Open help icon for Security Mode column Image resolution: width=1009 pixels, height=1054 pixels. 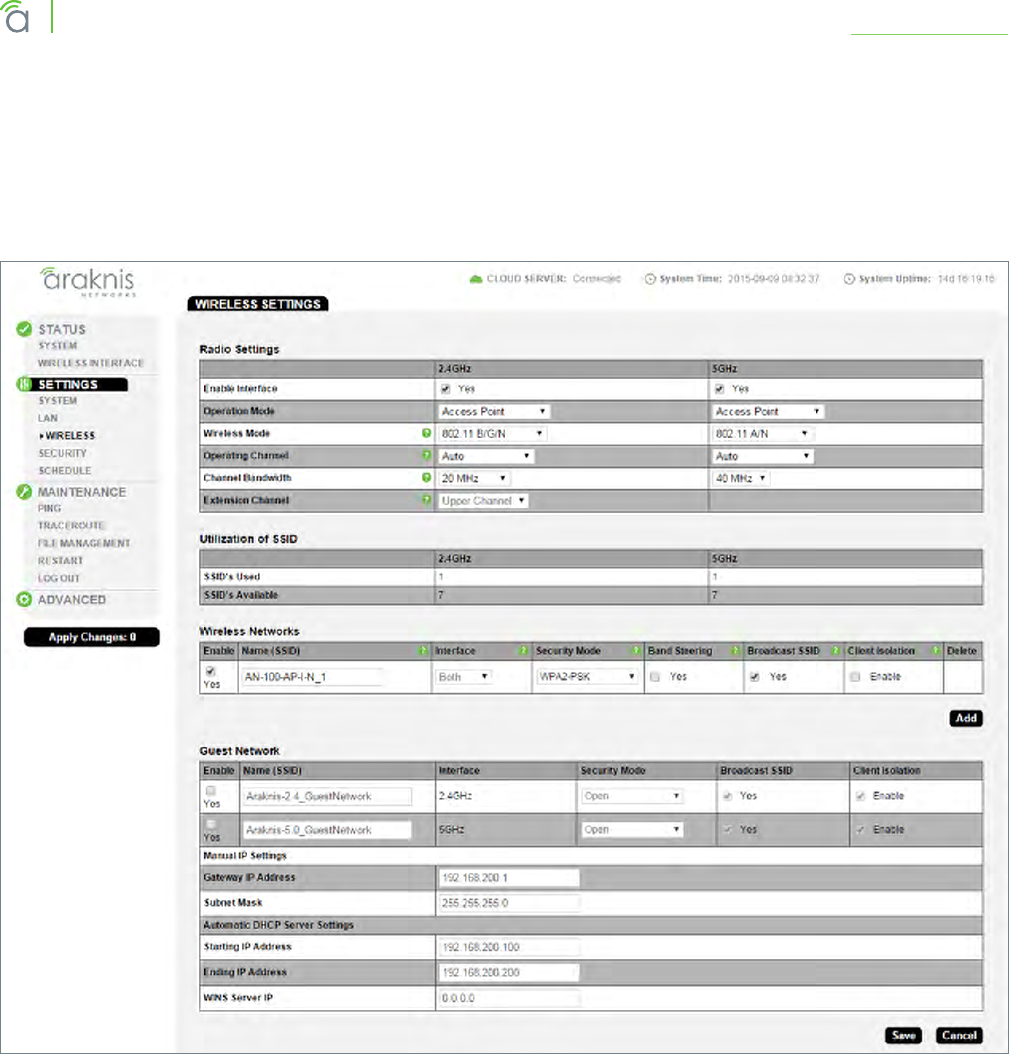(x=635, y=650)
